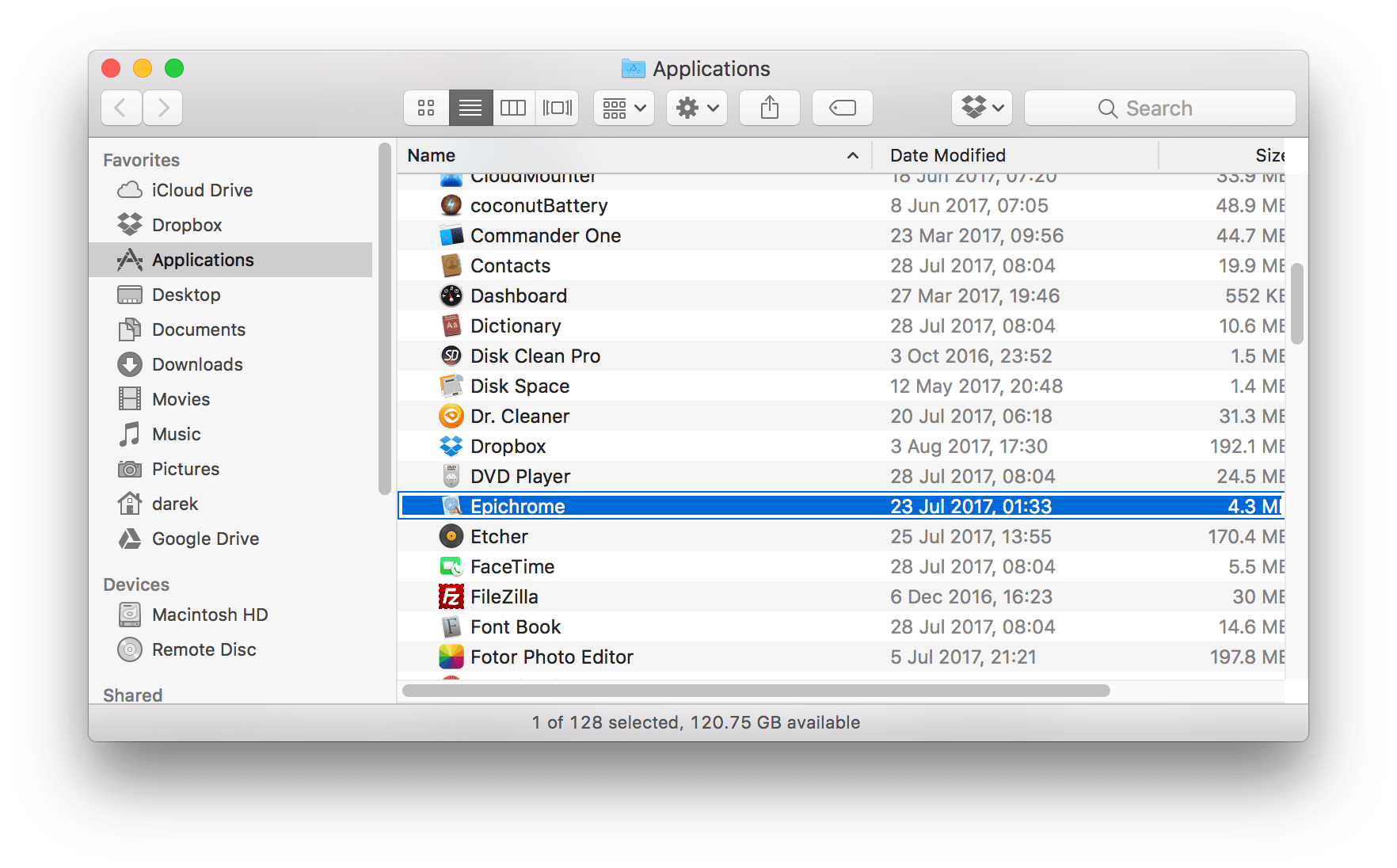Click the Dashboard app icon
Screen dimensions: 1397x868
point(451,295)
